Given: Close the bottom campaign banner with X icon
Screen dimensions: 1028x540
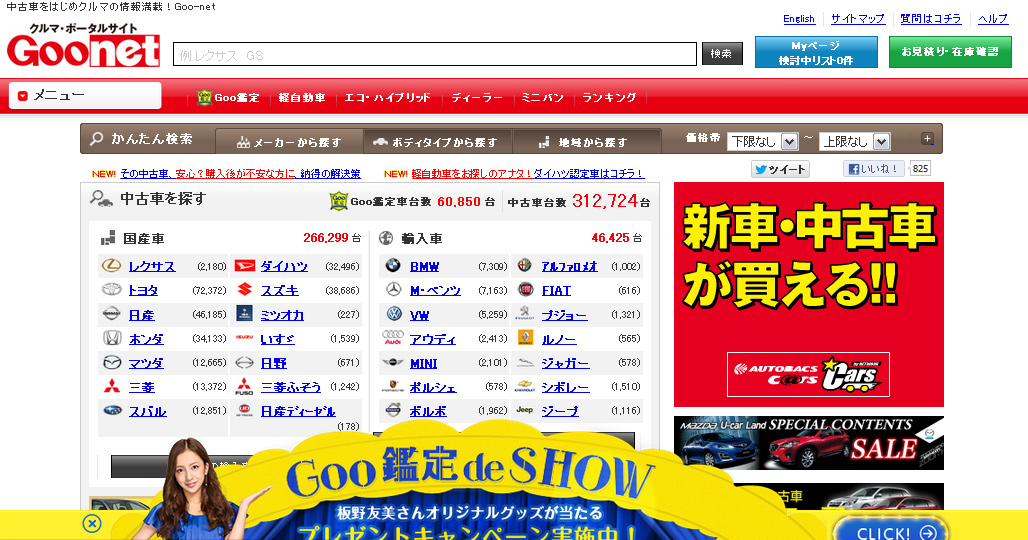Looking at the screenshot, I should 92,523.
